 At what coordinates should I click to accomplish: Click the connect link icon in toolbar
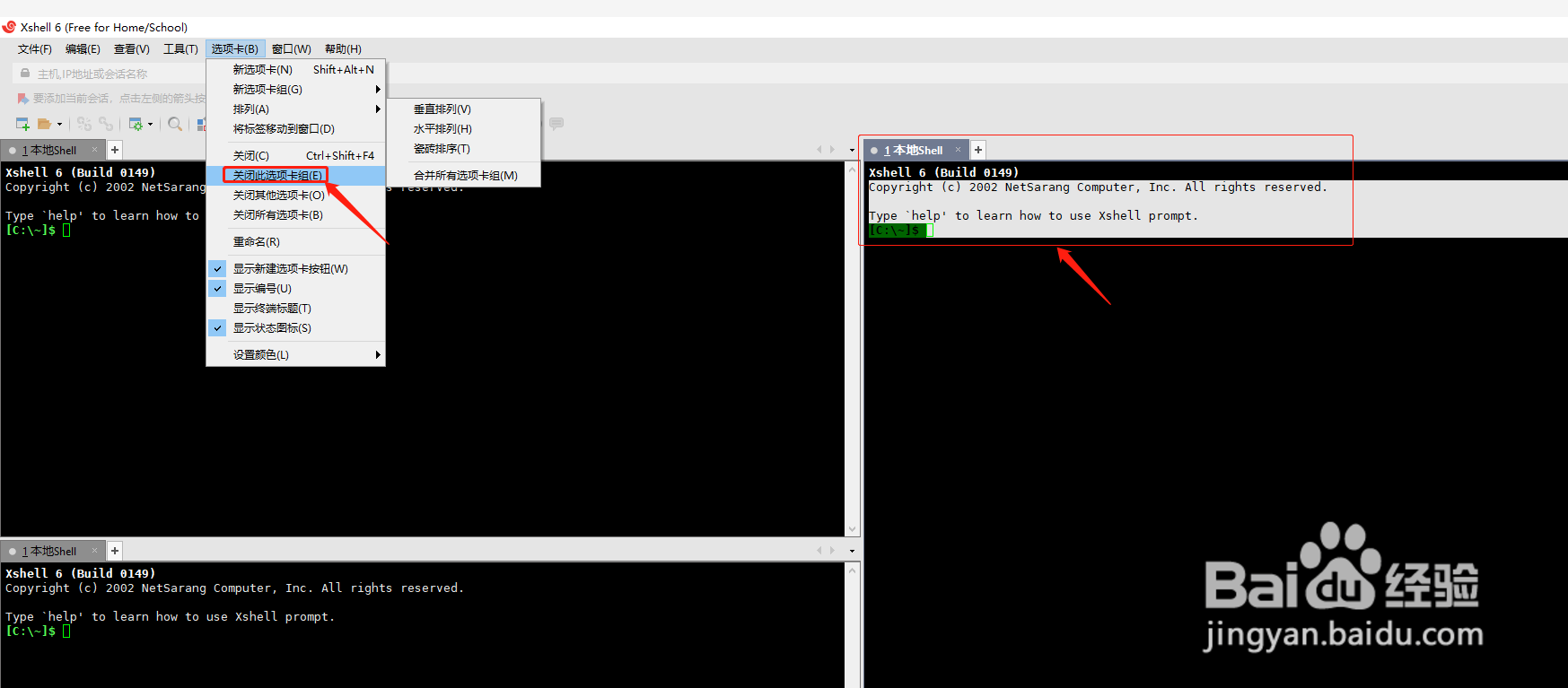84,124
